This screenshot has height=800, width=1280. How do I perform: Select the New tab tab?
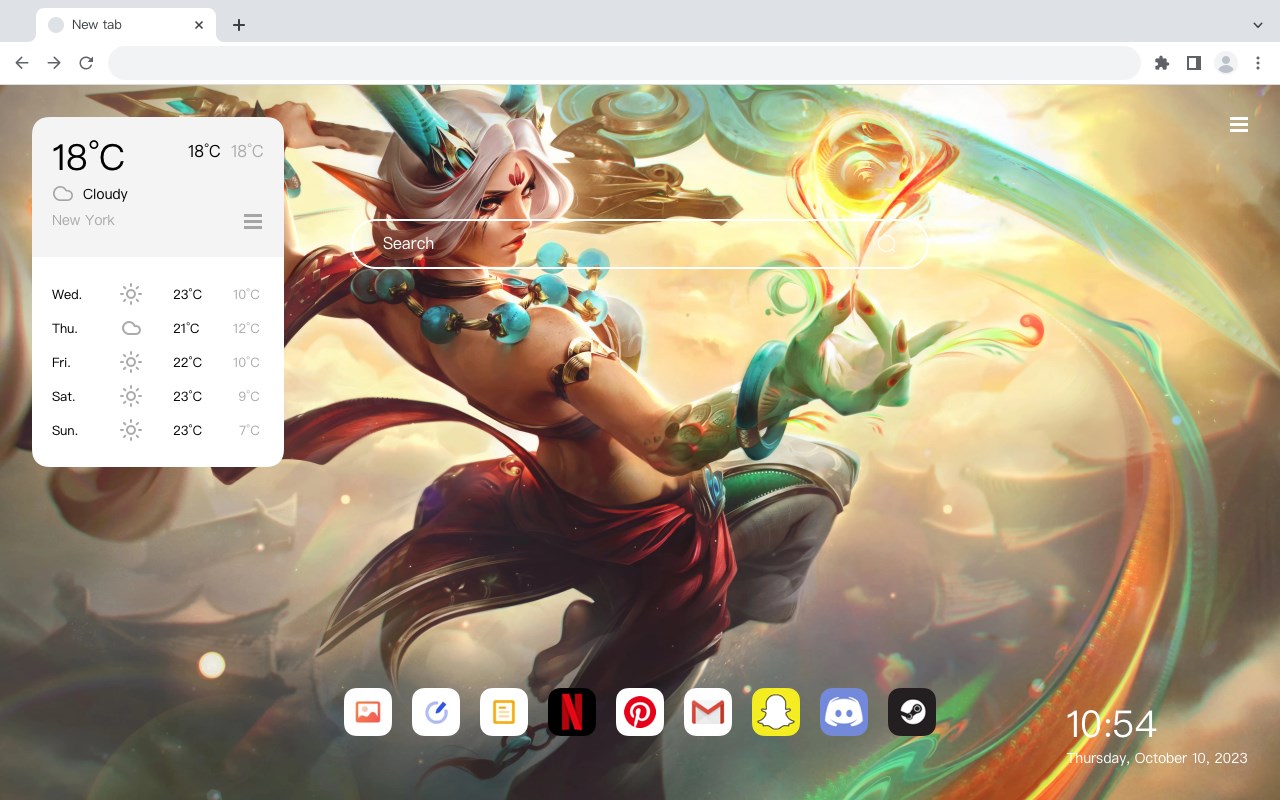point(126,25)
